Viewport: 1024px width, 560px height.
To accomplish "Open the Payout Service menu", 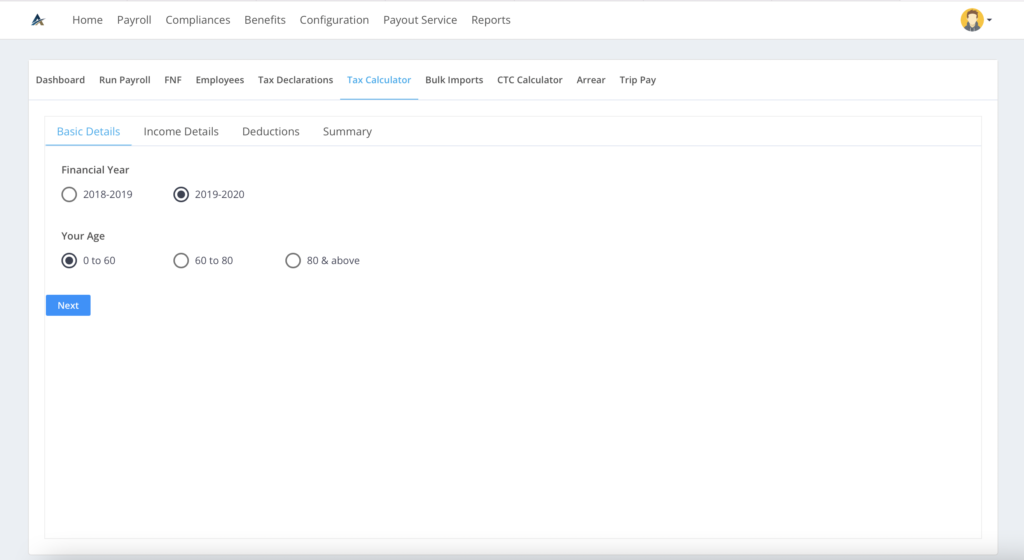I will tap(420, 20).
